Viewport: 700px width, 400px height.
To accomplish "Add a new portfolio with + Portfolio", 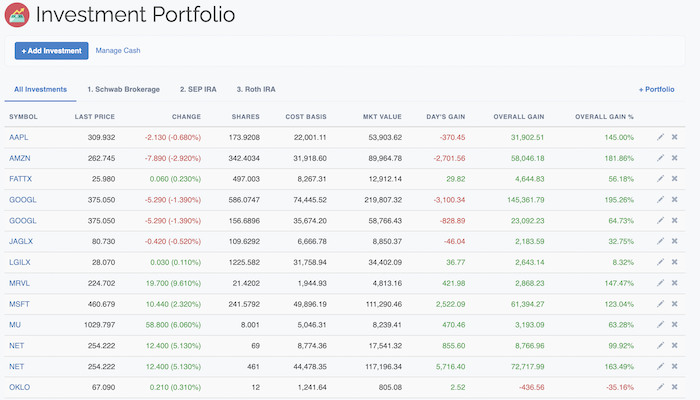I will (x=657, y=89).
